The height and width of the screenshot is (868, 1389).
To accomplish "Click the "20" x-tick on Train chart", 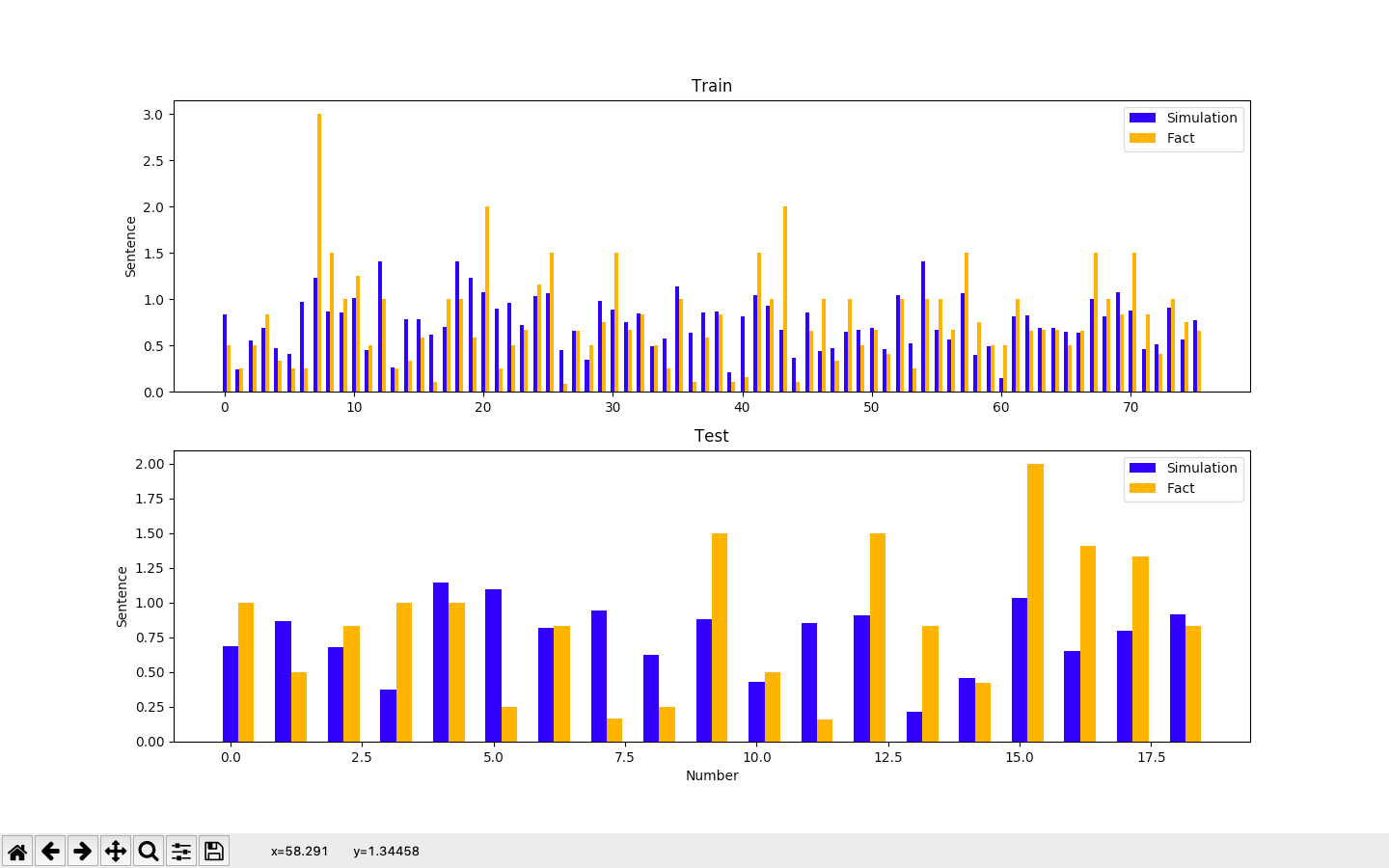I will pos(483,407).
